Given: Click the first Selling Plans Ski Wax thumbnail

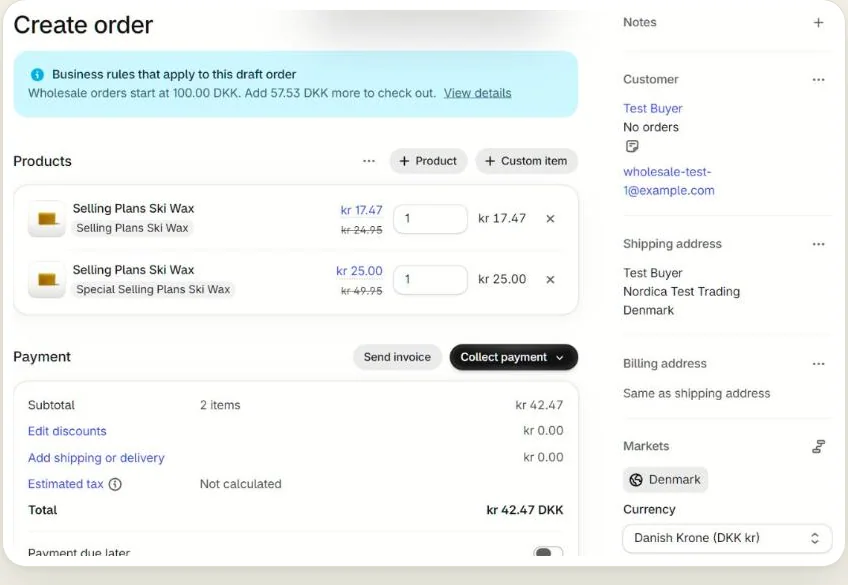Looking at the screenshot, I should point(47,219).
